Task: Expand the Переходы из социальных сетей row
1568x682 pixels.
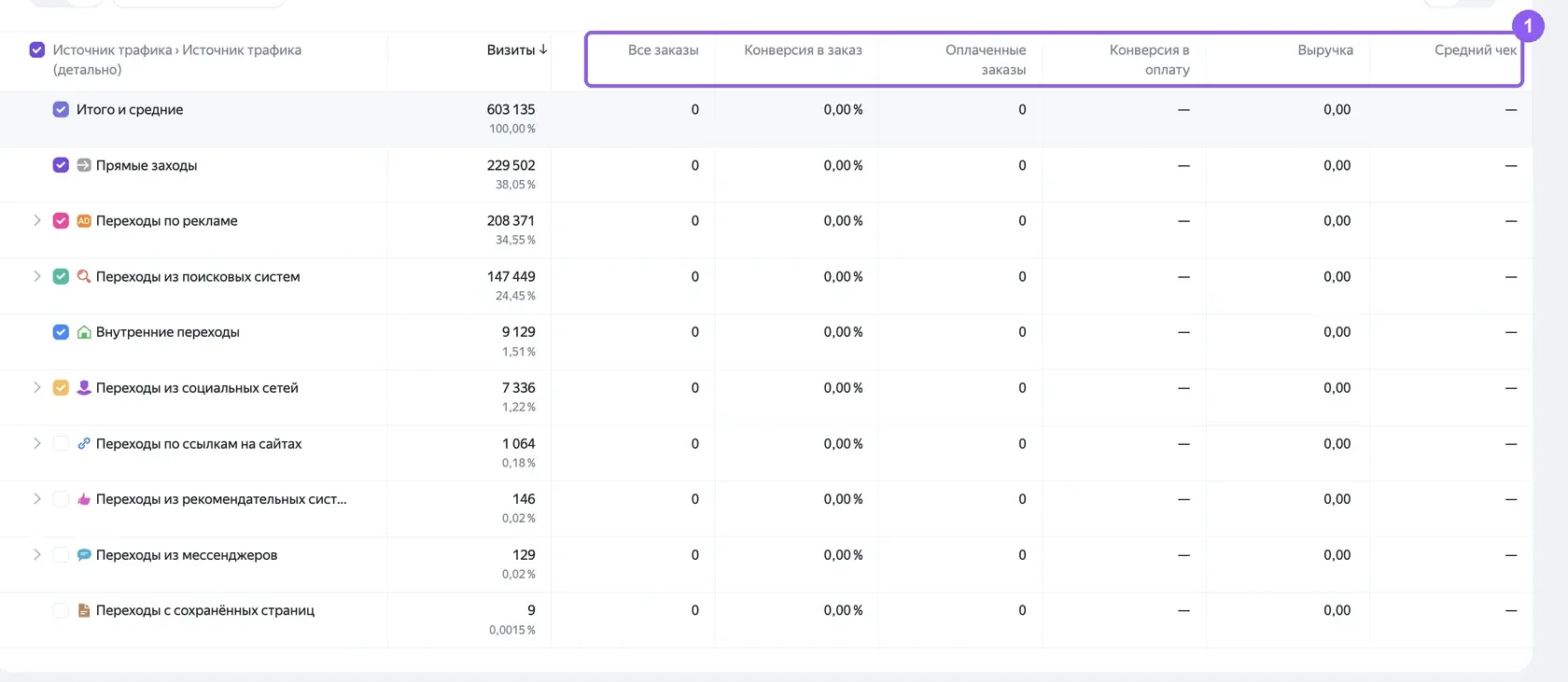Action: pyautogui.click(x=37, y=387)
